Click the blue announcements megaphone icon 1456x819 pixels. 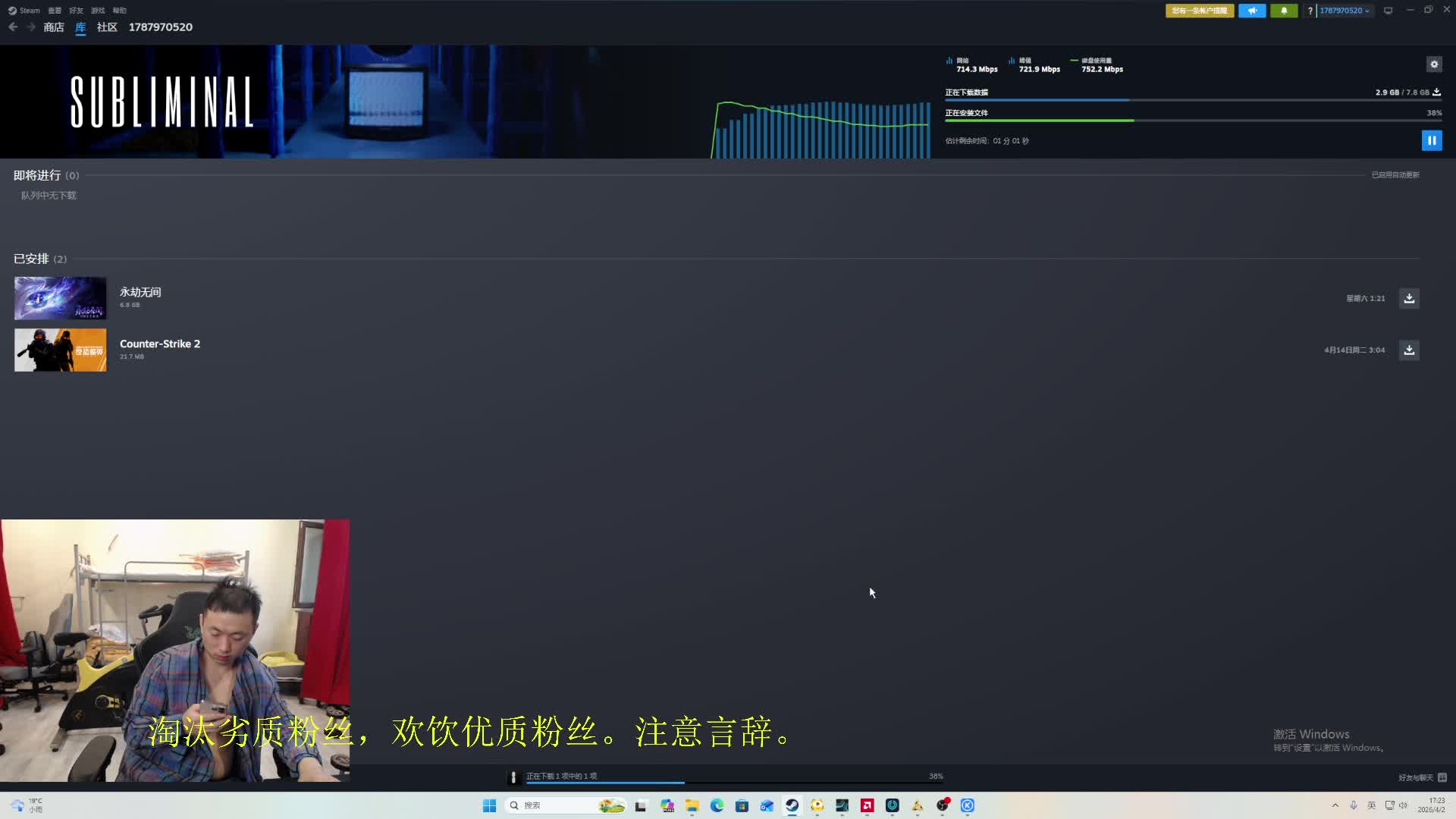tap(1252, 11)
